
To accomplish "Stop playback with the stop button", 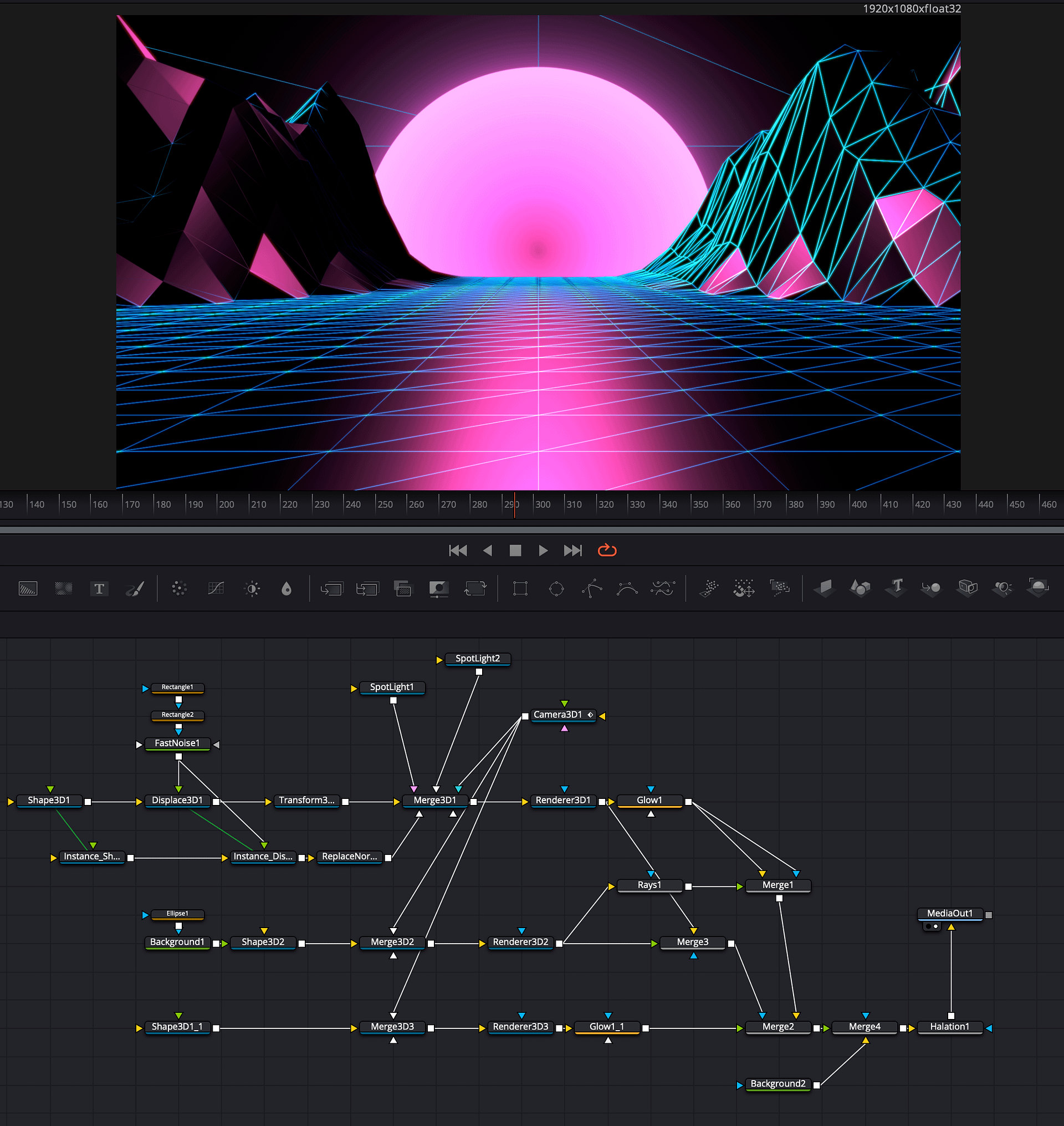I will [x=515, y=550].
